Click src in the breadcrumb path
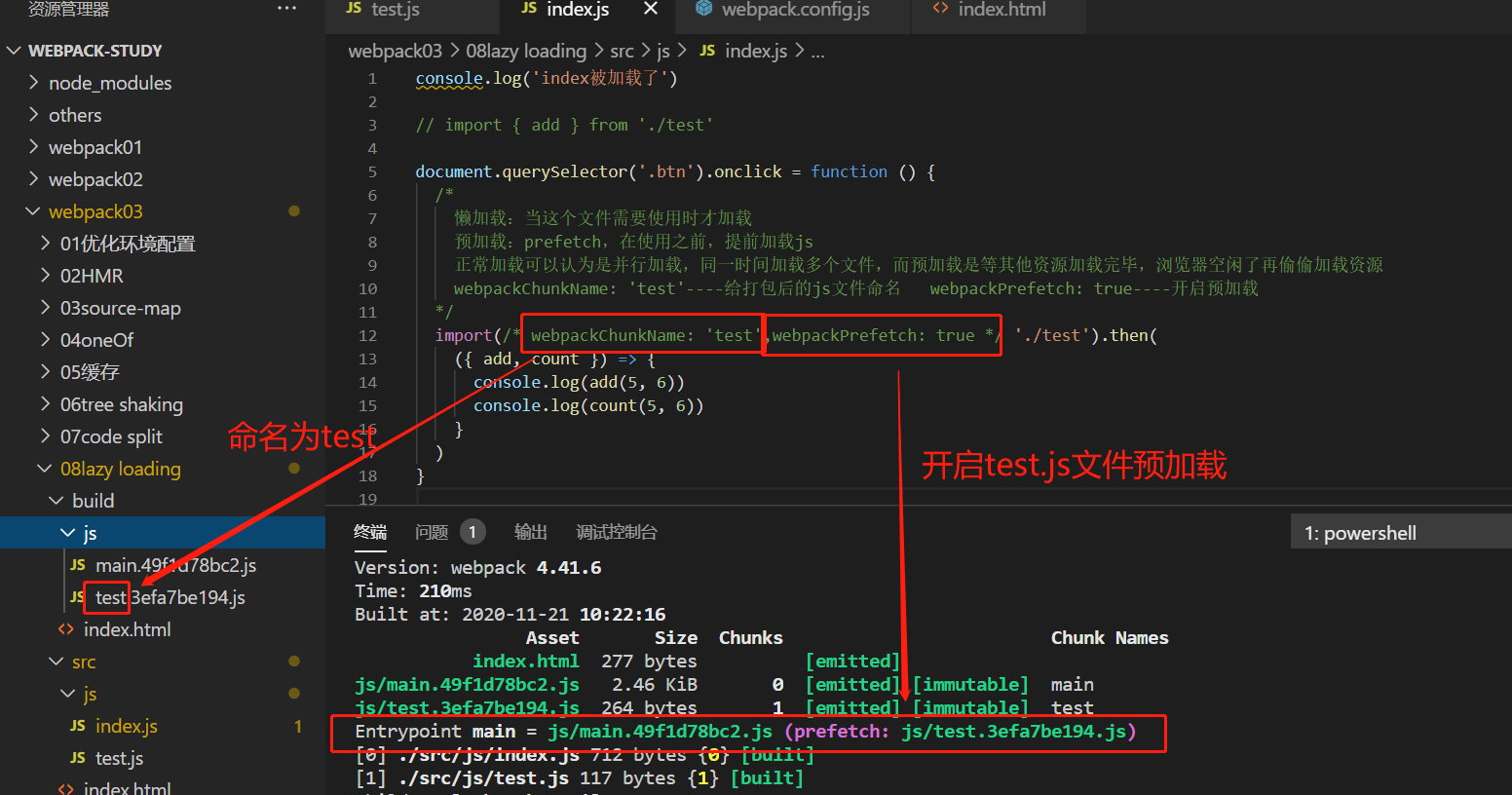The height and width of the screenshot is (795, 1512). (x=622, y=51)
